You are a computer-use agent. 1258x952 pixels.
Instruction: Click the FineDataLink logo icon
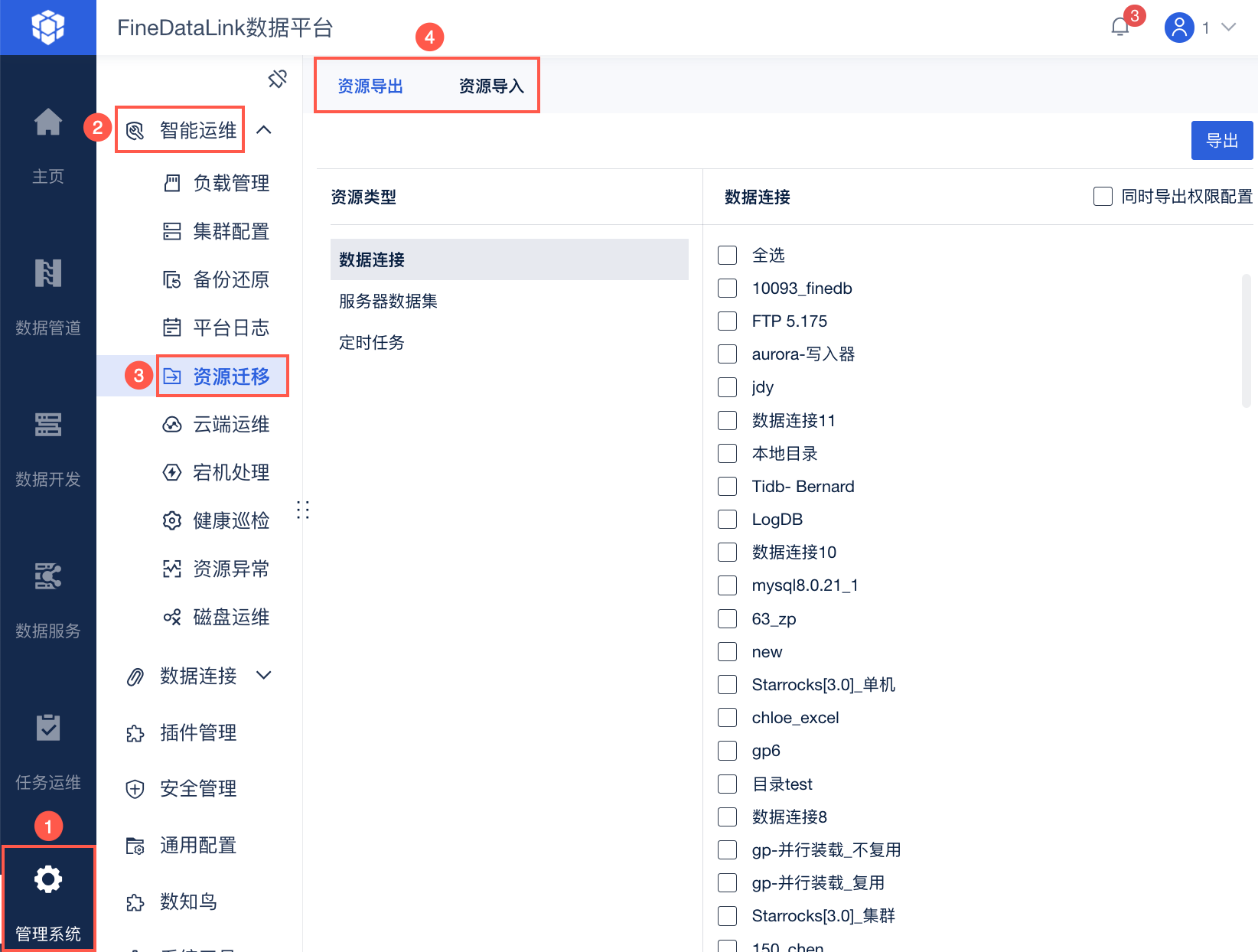[x=48, y=28]
